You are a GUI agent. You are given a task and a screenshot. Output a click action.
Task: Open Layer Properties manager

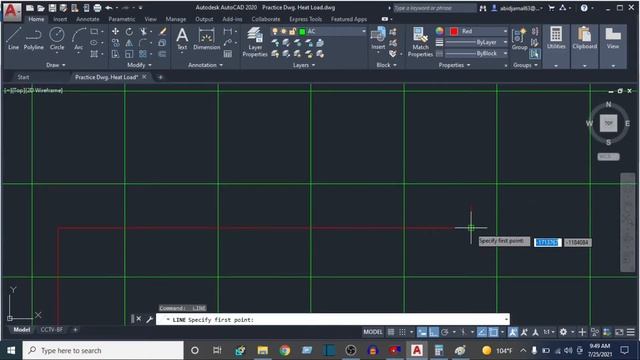255,42
